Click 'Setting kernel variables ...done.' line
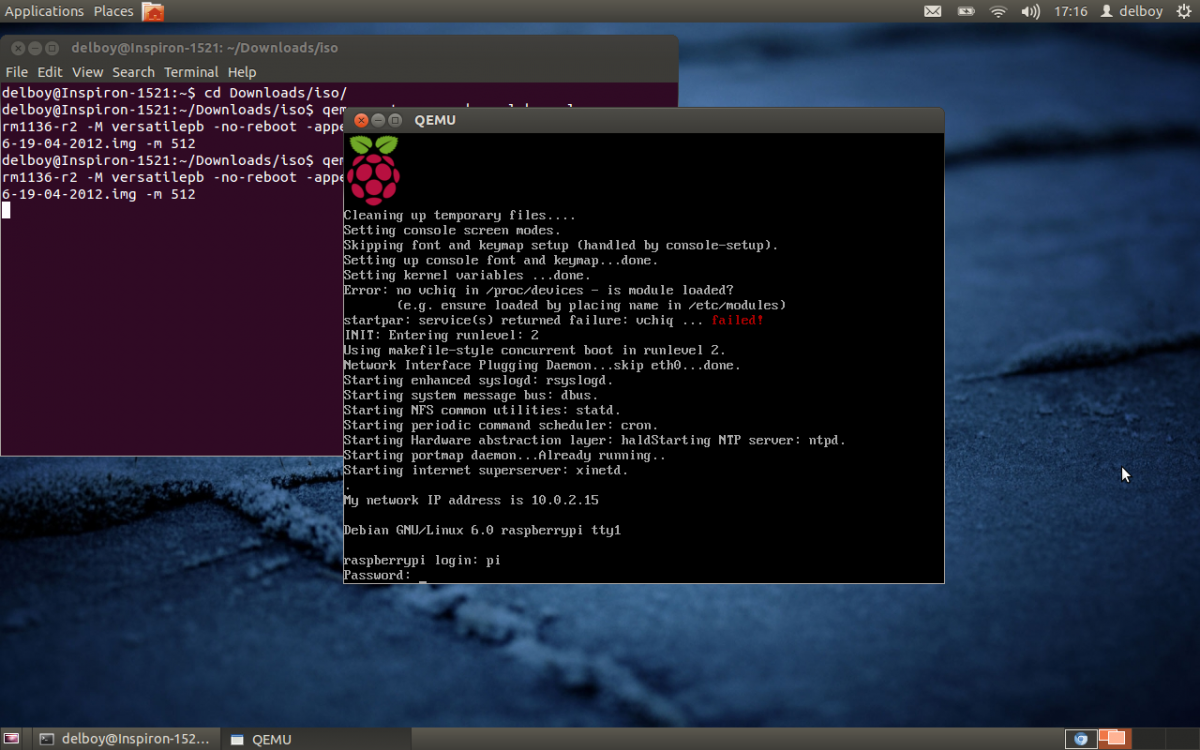This screenshot has width=1200, height=750. [467, 275]
